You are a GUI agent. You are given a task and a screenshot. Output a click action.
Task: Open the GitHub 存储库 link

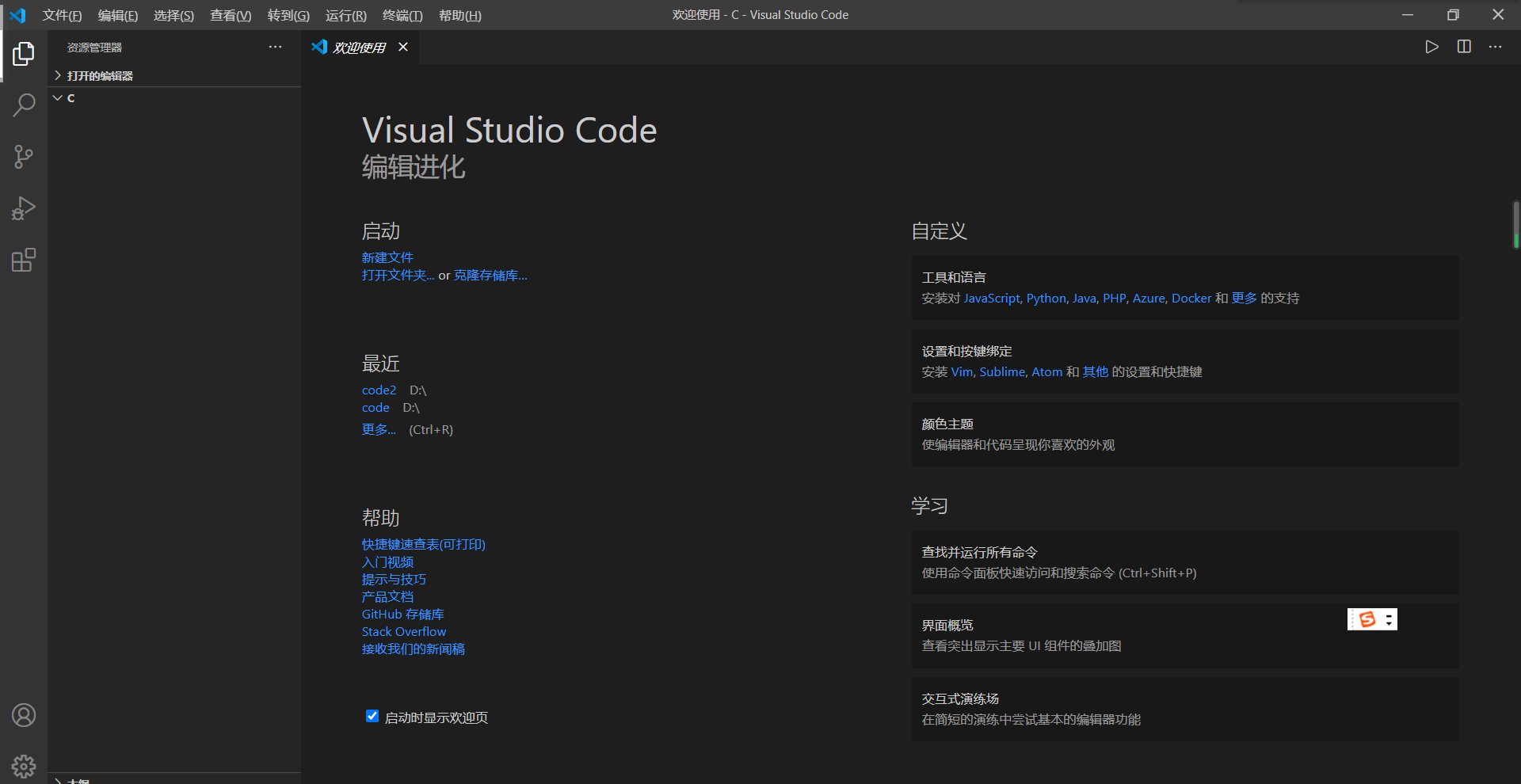(x=403, y=614)
